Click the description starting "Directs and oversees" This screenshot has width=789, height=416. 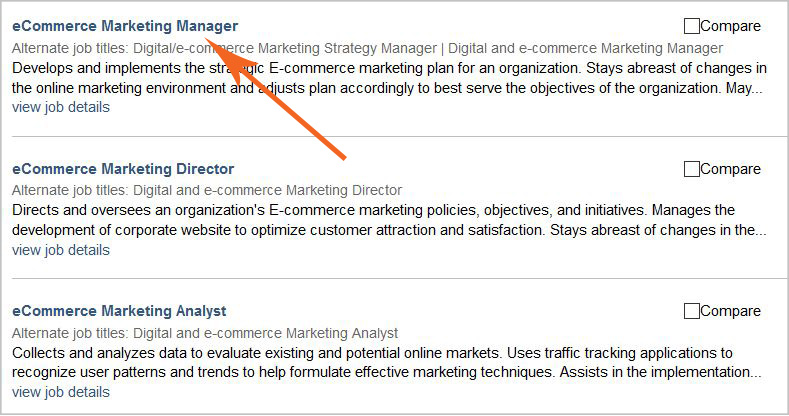[x=389, y=220]
